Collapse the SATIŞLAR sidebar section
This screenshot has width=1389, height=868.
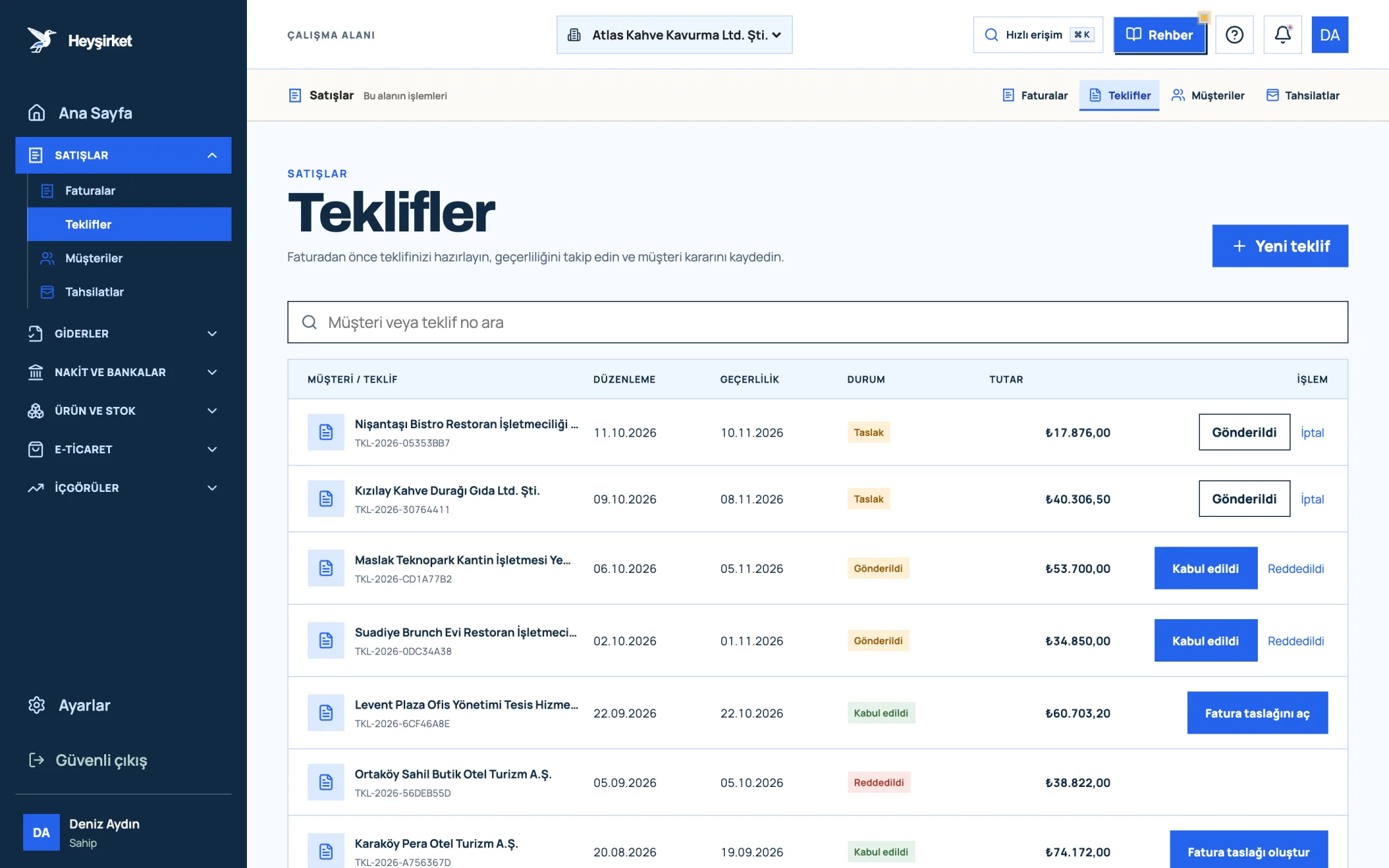(x=123, y=155)
